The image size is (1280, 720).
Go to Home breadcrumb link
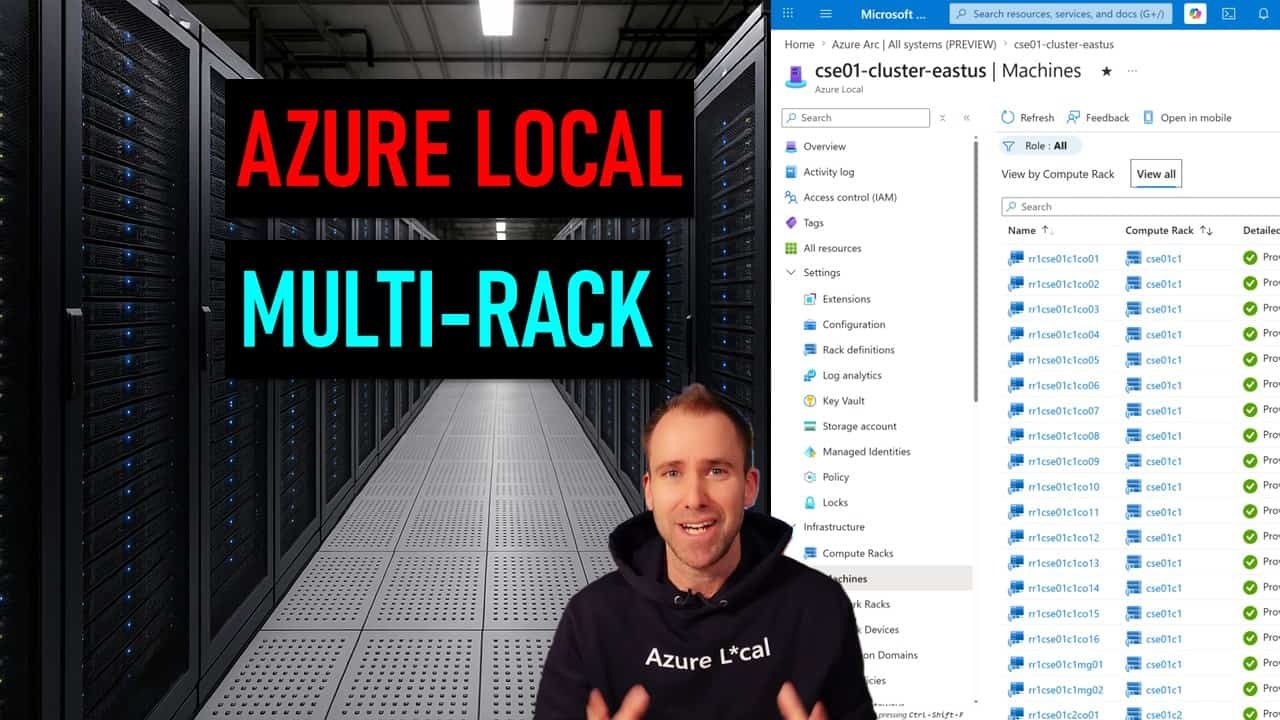(x=800, y=44)
